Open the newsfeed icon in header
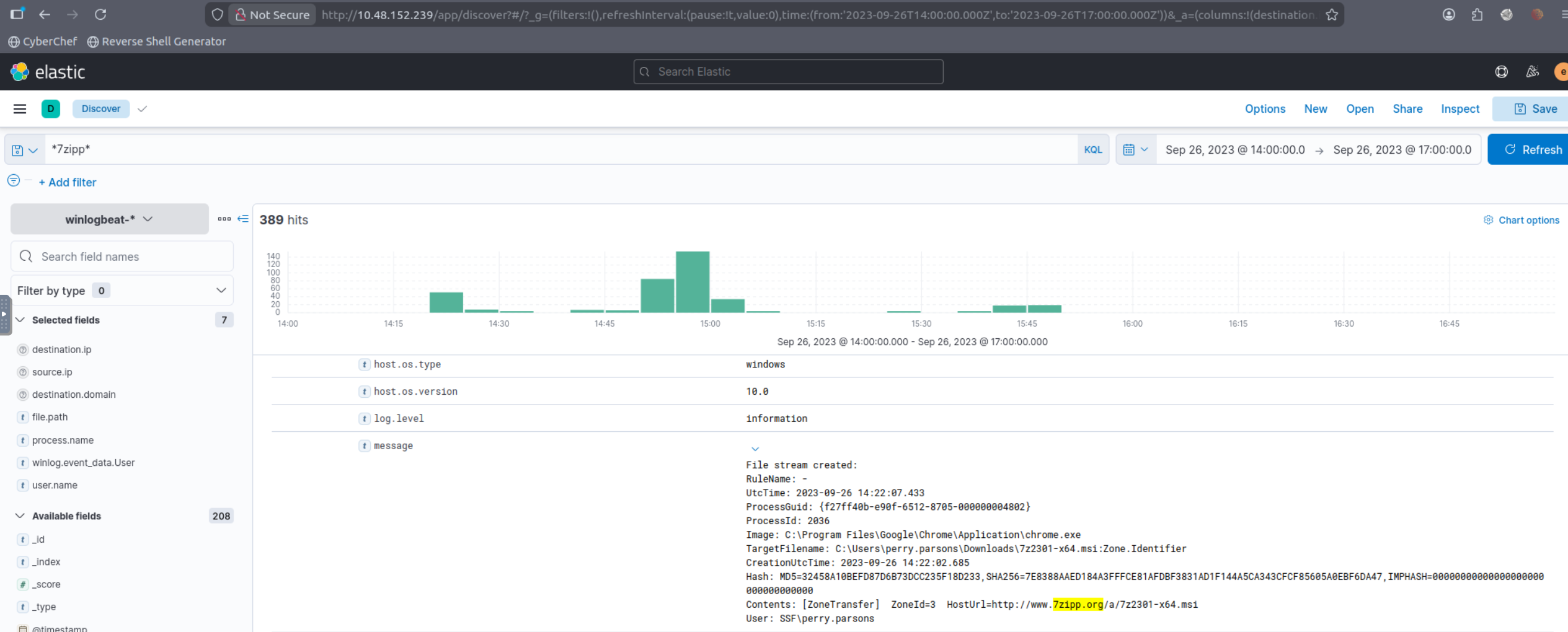Viewport: 1568px width, 632px height. tap(1532, 72)
